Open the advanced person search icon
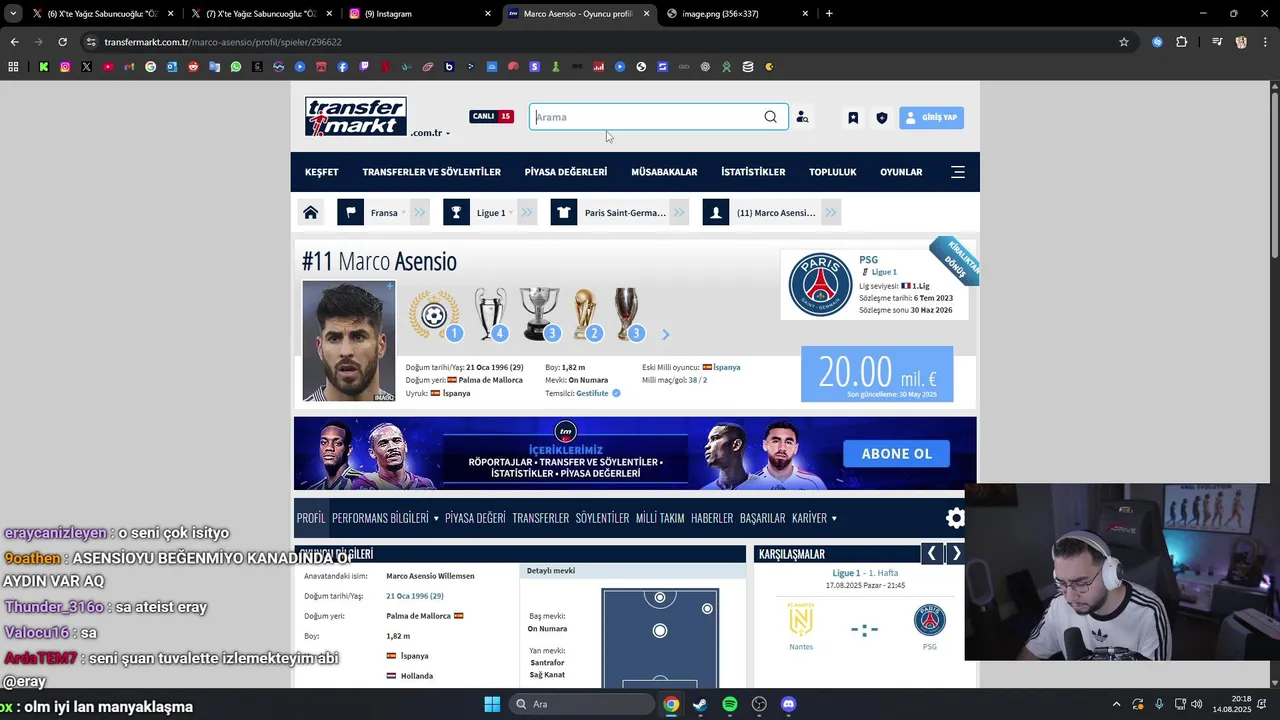Viewport: 1280px width, 720px height. [802, 117]
